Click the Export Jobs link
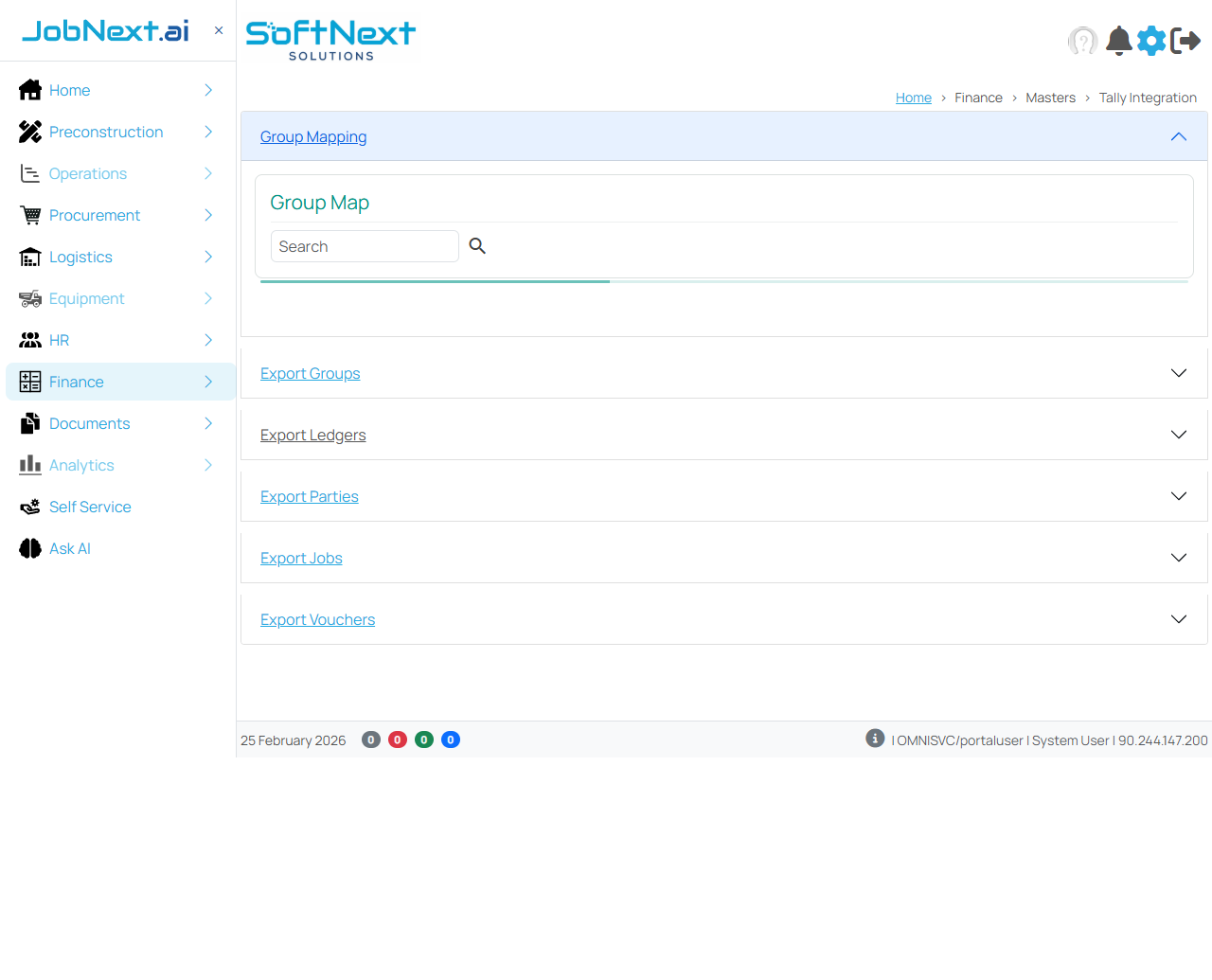 coord(301,558)
